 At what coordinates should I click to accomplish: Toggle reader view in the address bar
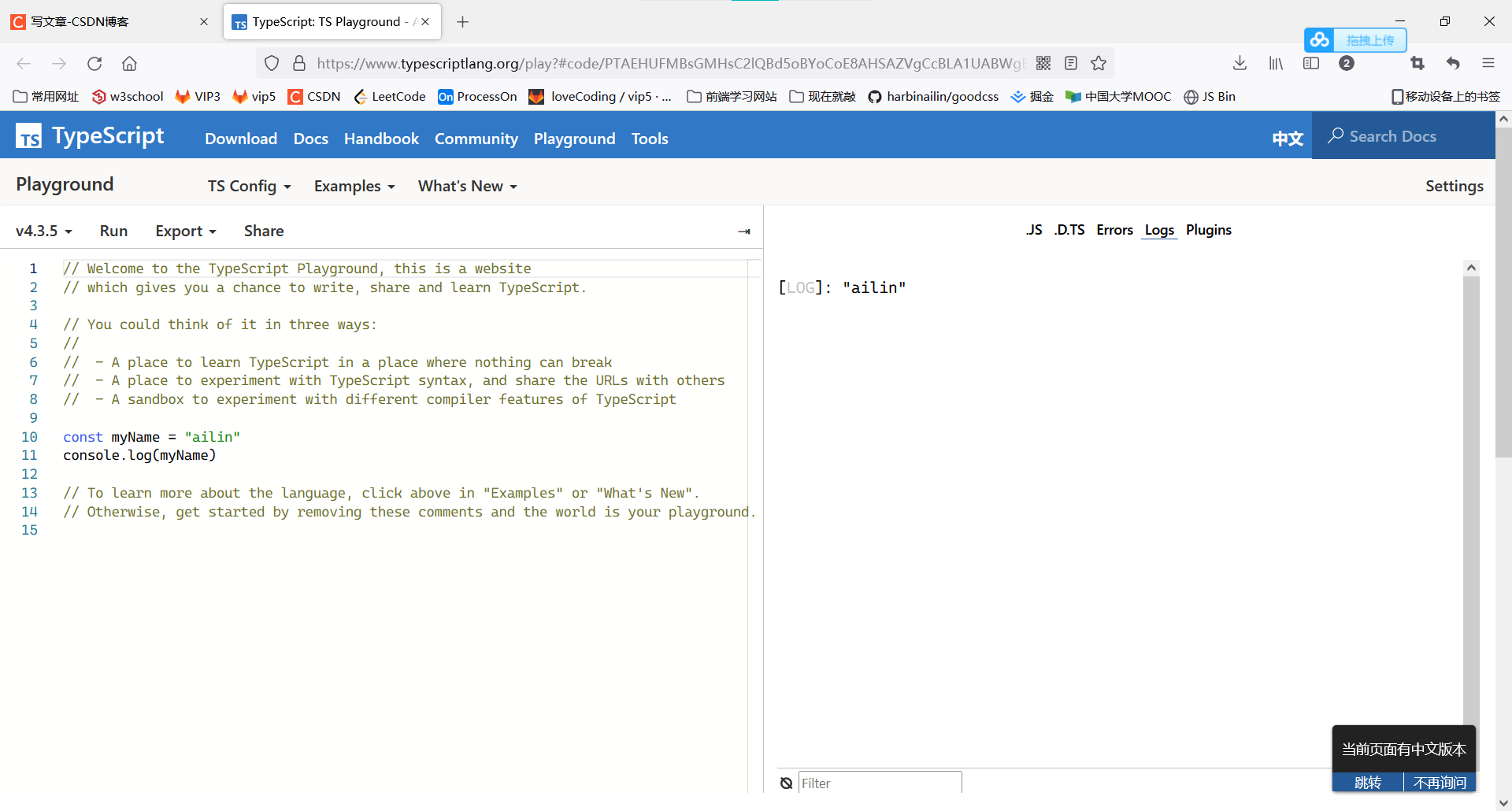click(1071, 63)
